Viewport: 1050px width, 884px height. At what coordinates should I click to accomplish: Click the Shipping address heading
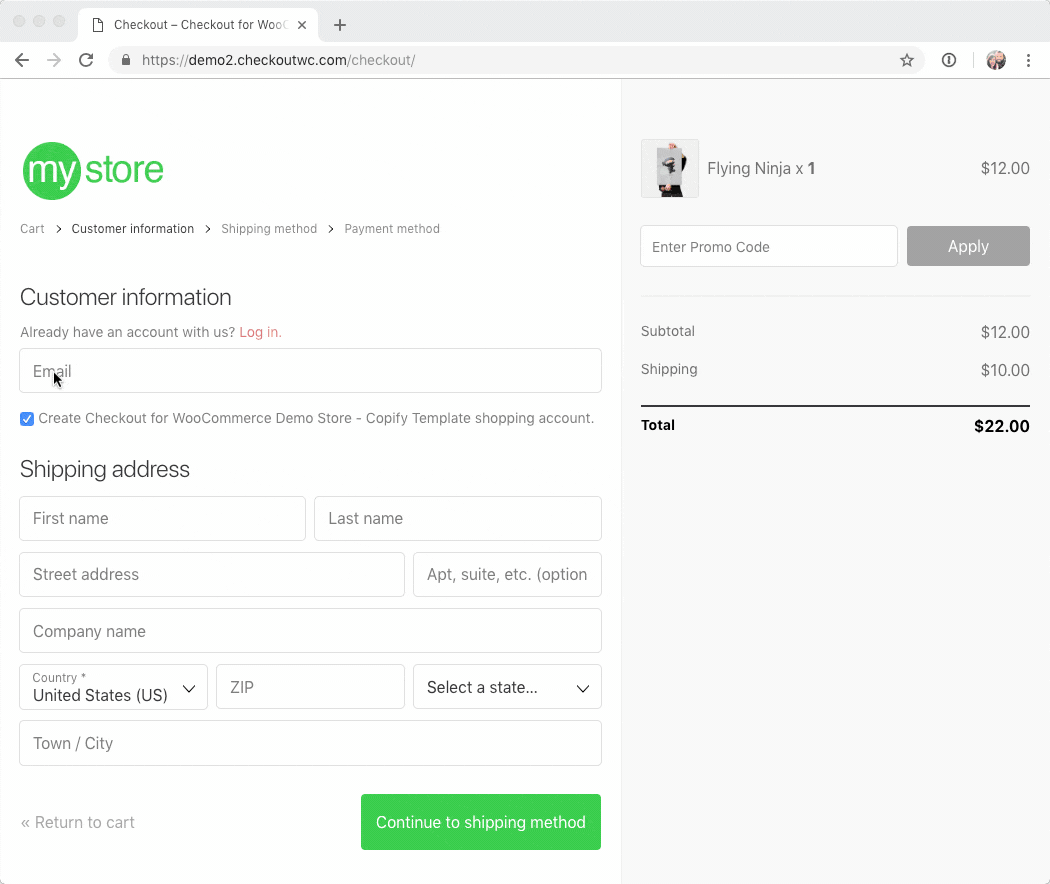[104, 469]
